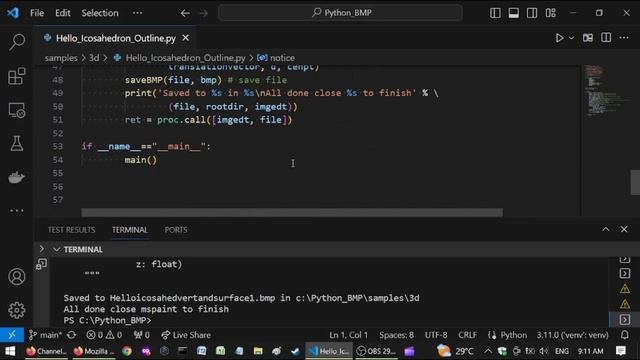Click the horizontal editor scrollbar
This screenshot has width=640, height=360.
(x=292, y=212)
